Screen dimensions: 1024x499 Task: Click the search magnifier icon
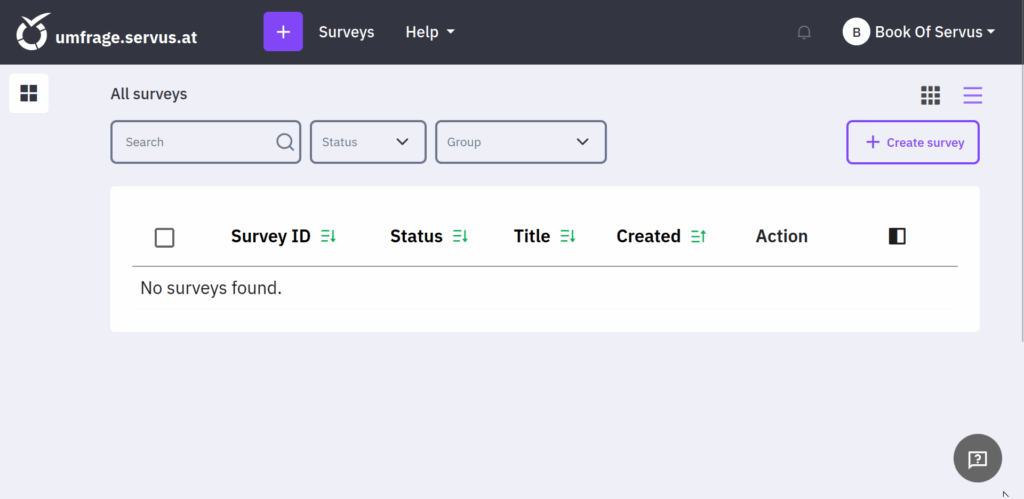pyautogui.click(x=285, y=142)
